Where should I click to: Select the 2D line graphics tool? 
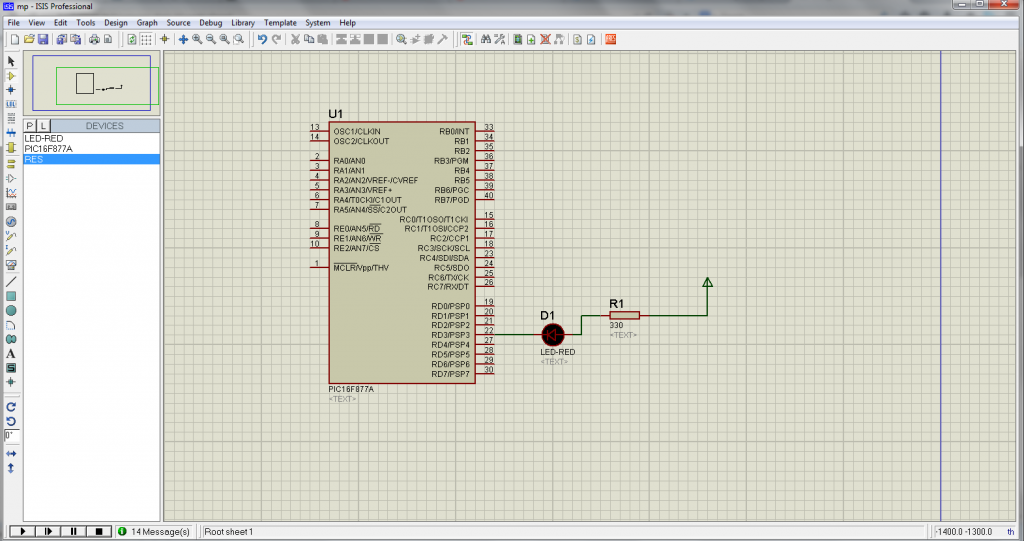[11, 282]
